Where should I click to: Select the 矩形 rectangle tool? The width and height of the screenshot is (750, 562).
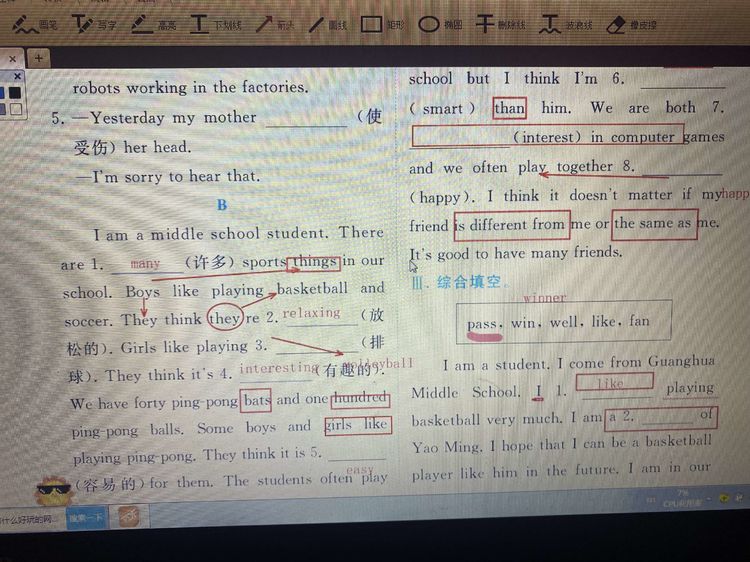[x=382, y=23]
